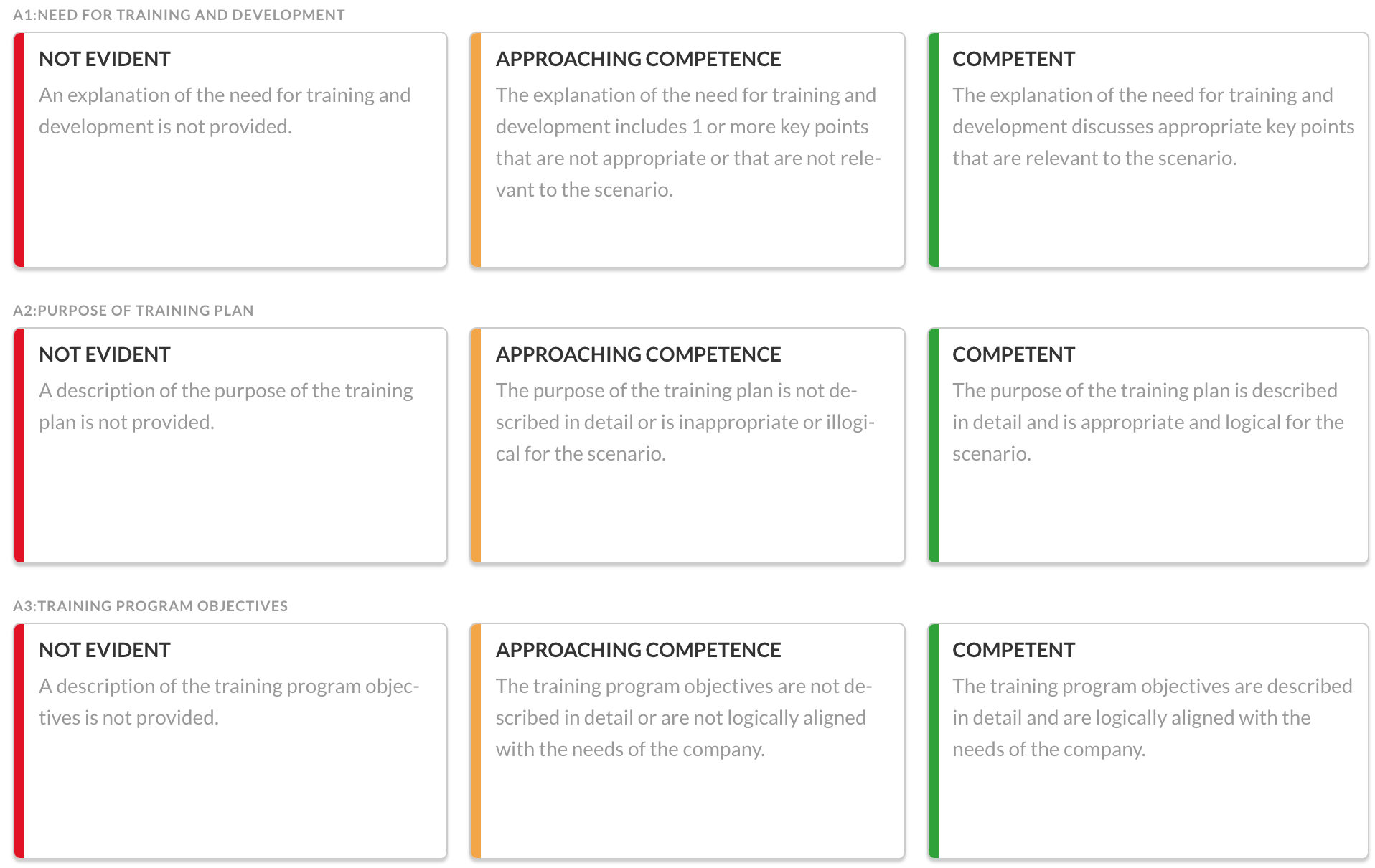
Task: Select the Competent card for A3
Action: click(1148, 741)
